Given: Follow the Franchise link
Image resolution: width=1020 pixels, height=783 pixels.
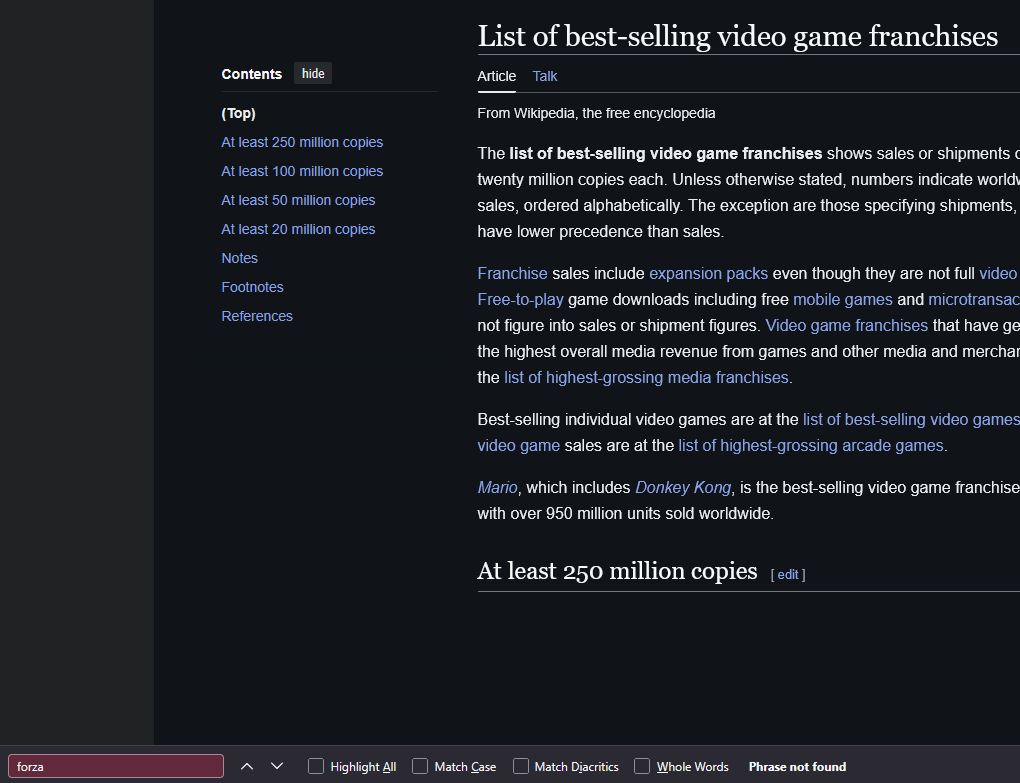Looking at the screenshot, I should click(x=512, y=273).
